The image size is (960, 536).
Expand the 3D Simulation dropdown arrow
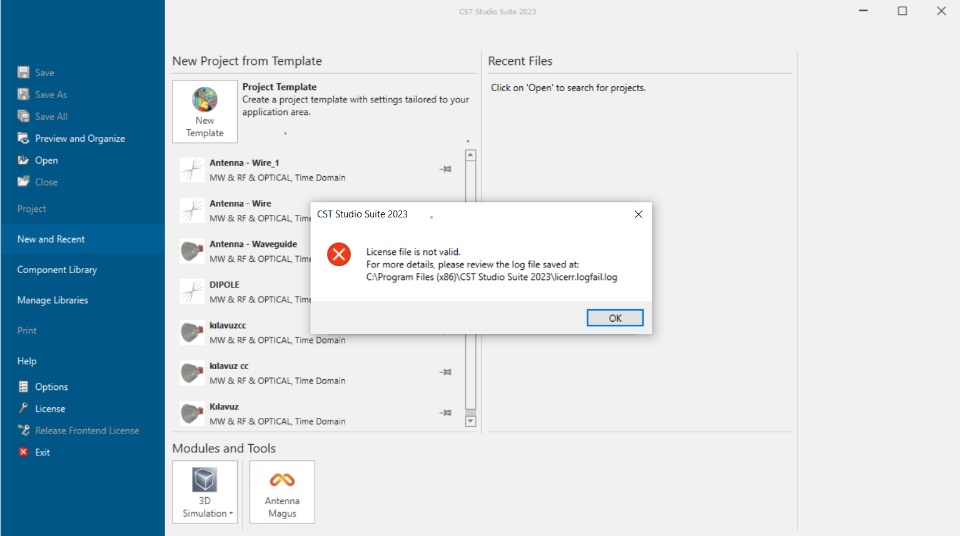pos(231,514)
